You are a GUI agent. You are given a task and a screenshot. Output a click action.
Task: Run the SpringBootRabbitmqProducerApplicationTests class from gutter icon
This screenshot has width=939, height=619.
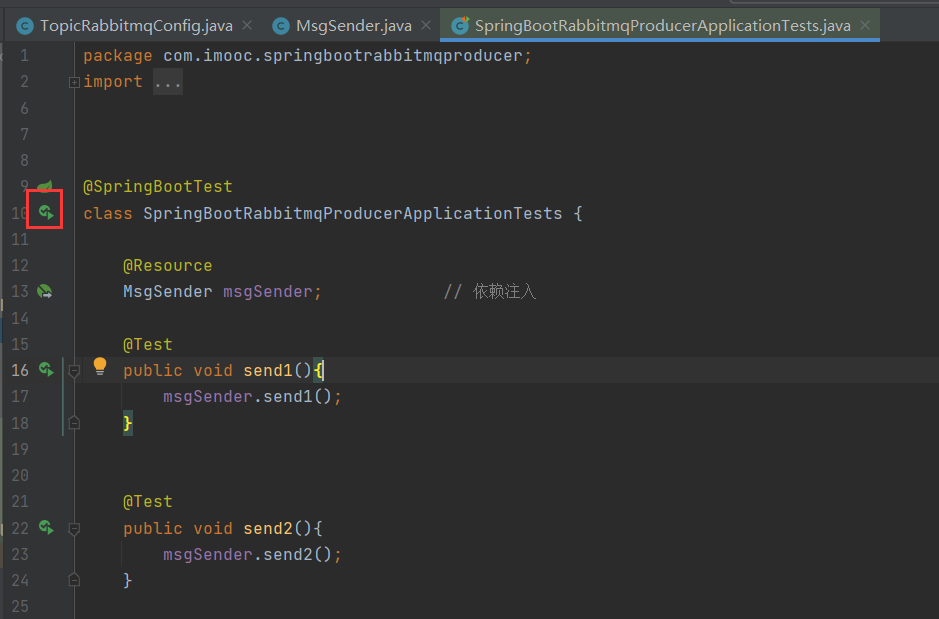pyautogui.click(x=46, y=211)
